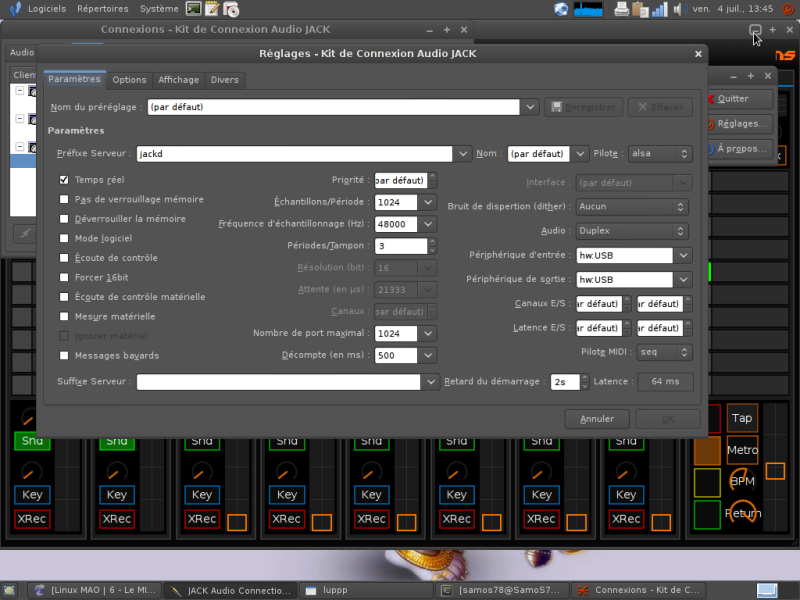Enable Écoute de contrôle matérielle
The height and width of the screenshot is (600, 800).
[x=64, y=296]
